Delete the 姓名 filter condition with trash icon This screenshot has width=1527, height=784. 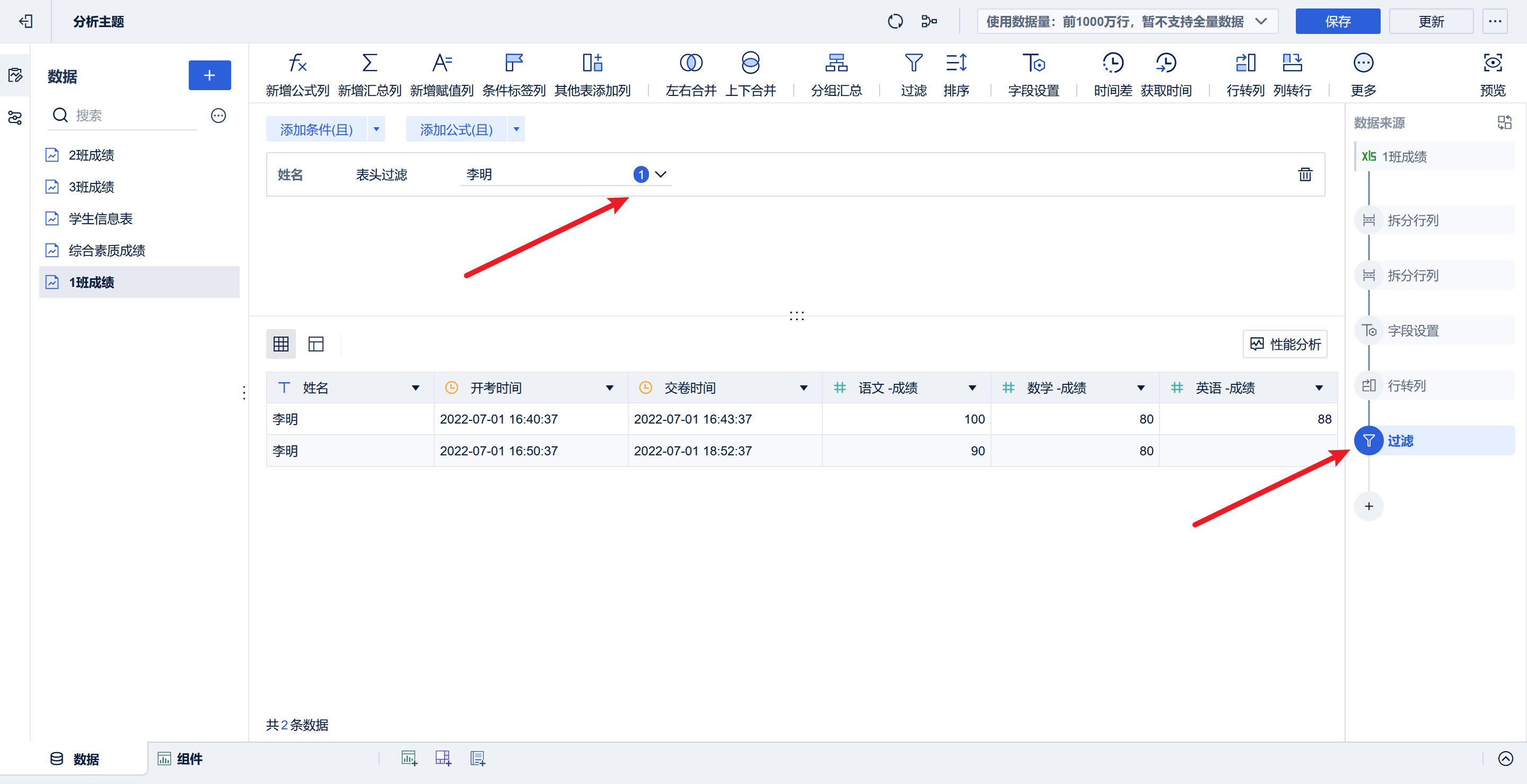pyautogui.click(x=1305, y=175)
